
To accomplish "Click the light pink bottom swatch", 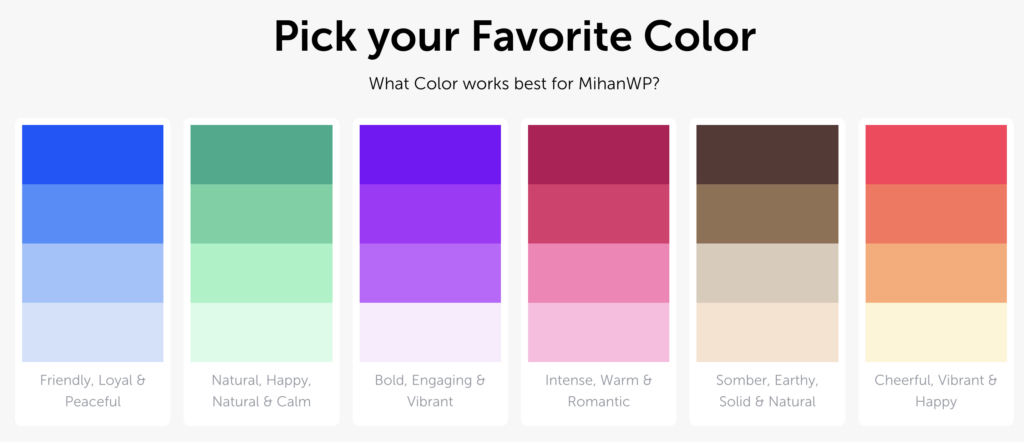I will click(598, 332).
